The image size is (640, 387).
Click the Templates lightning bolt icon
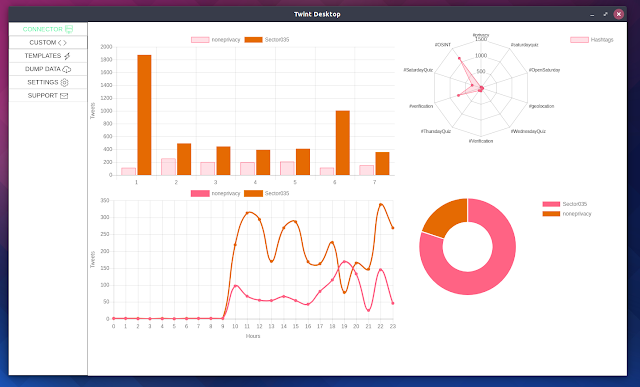[67, 56]
